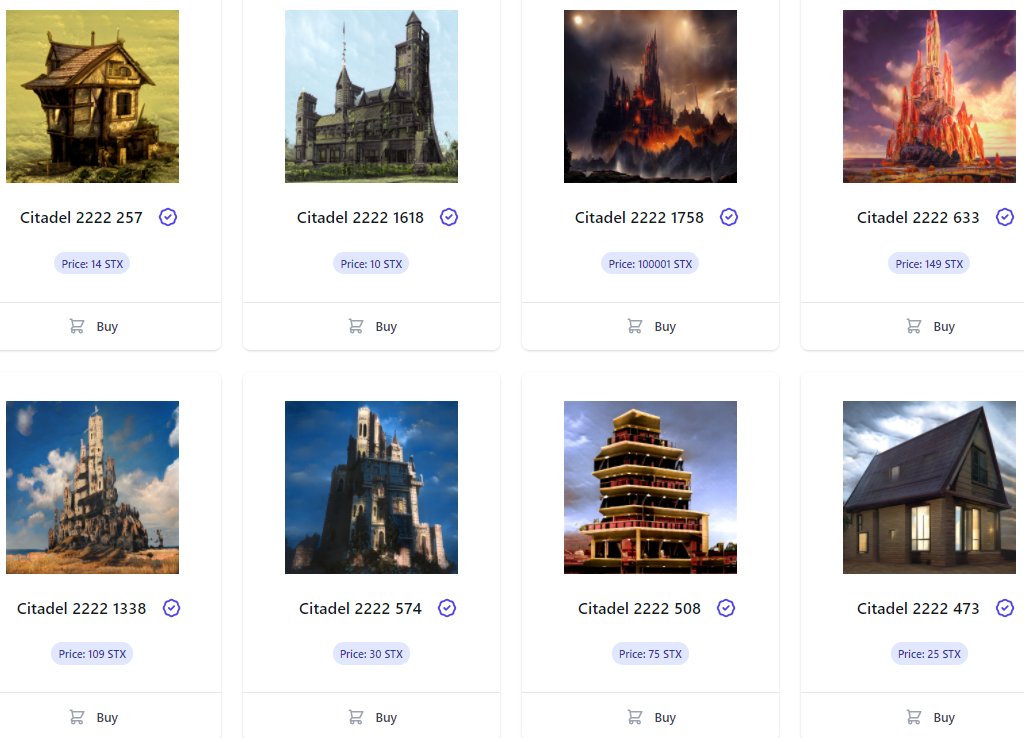Click verified badge next to Citadel 2222 574

[x=447, y=608]
